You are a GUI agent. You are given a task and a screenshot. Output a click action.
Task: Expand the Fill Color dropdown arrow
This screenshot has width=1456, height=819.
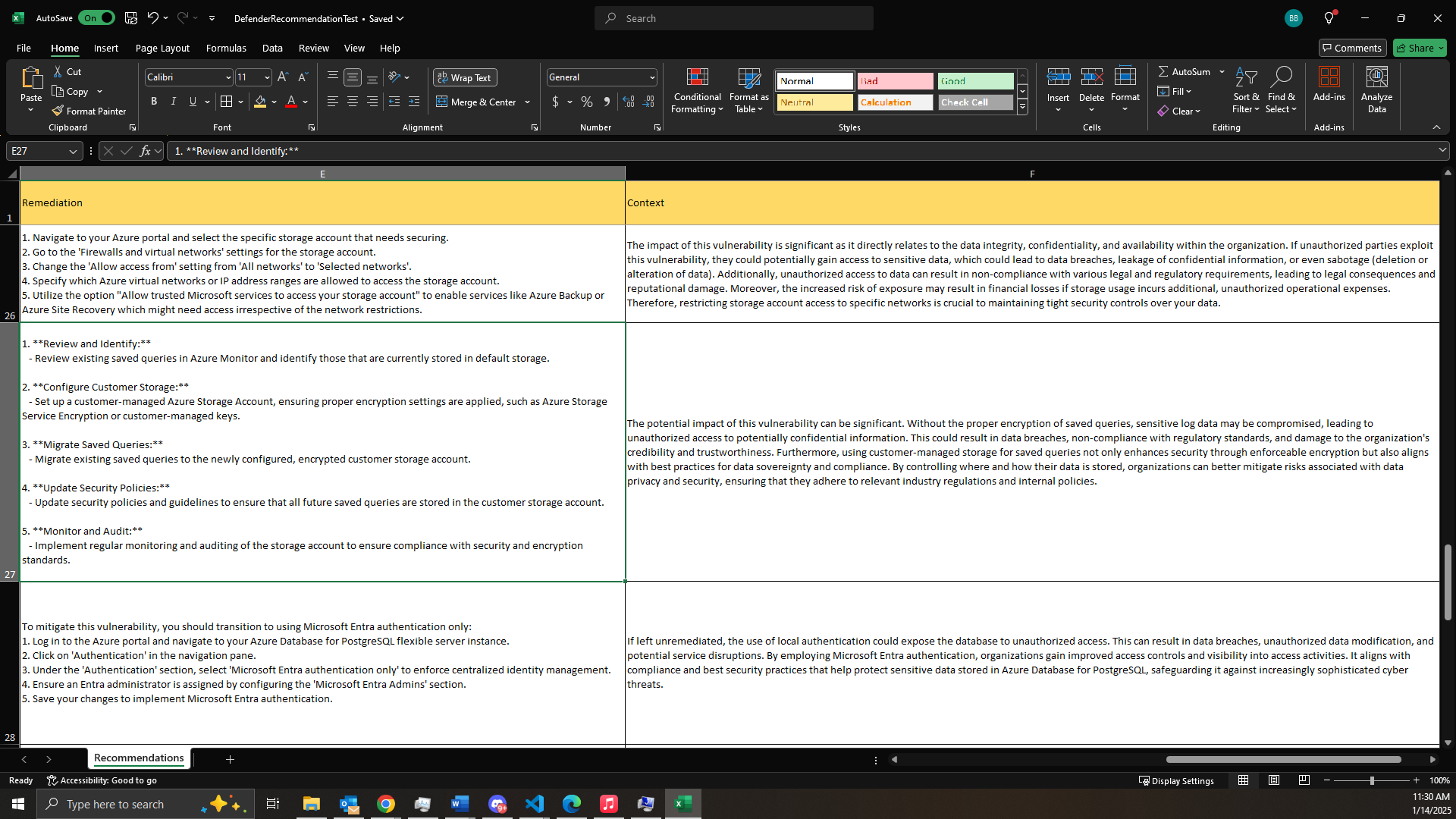click(x=275, y=103)
